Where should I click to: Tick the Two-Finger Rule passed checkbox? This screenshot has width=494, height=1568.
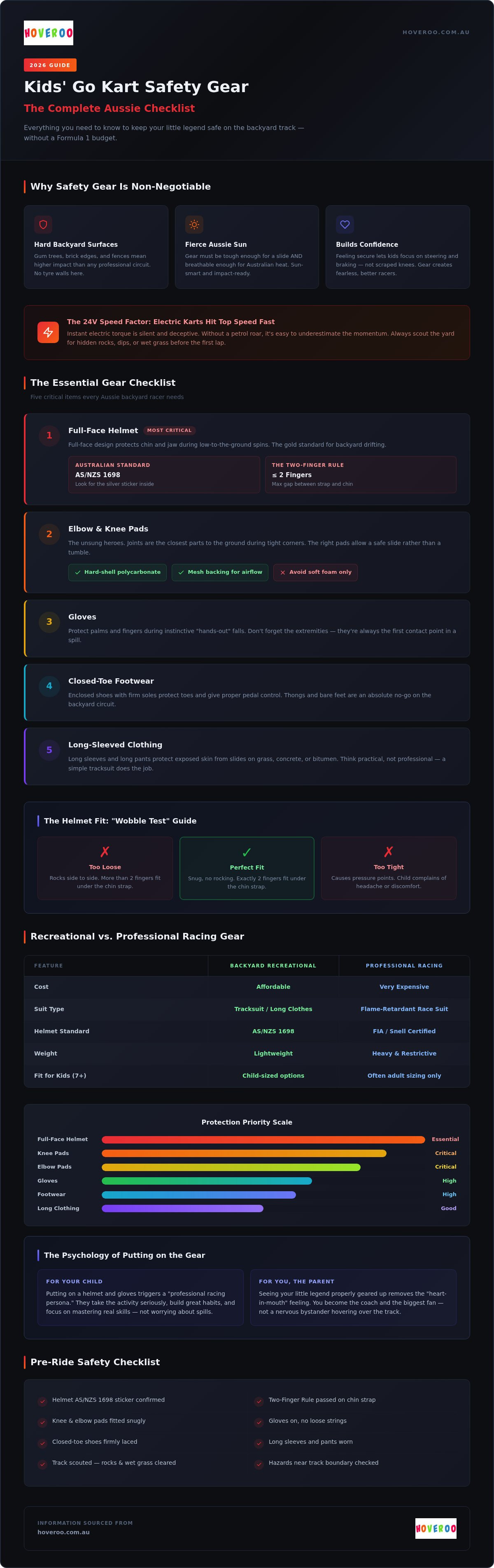click(x=259, y=1401)
